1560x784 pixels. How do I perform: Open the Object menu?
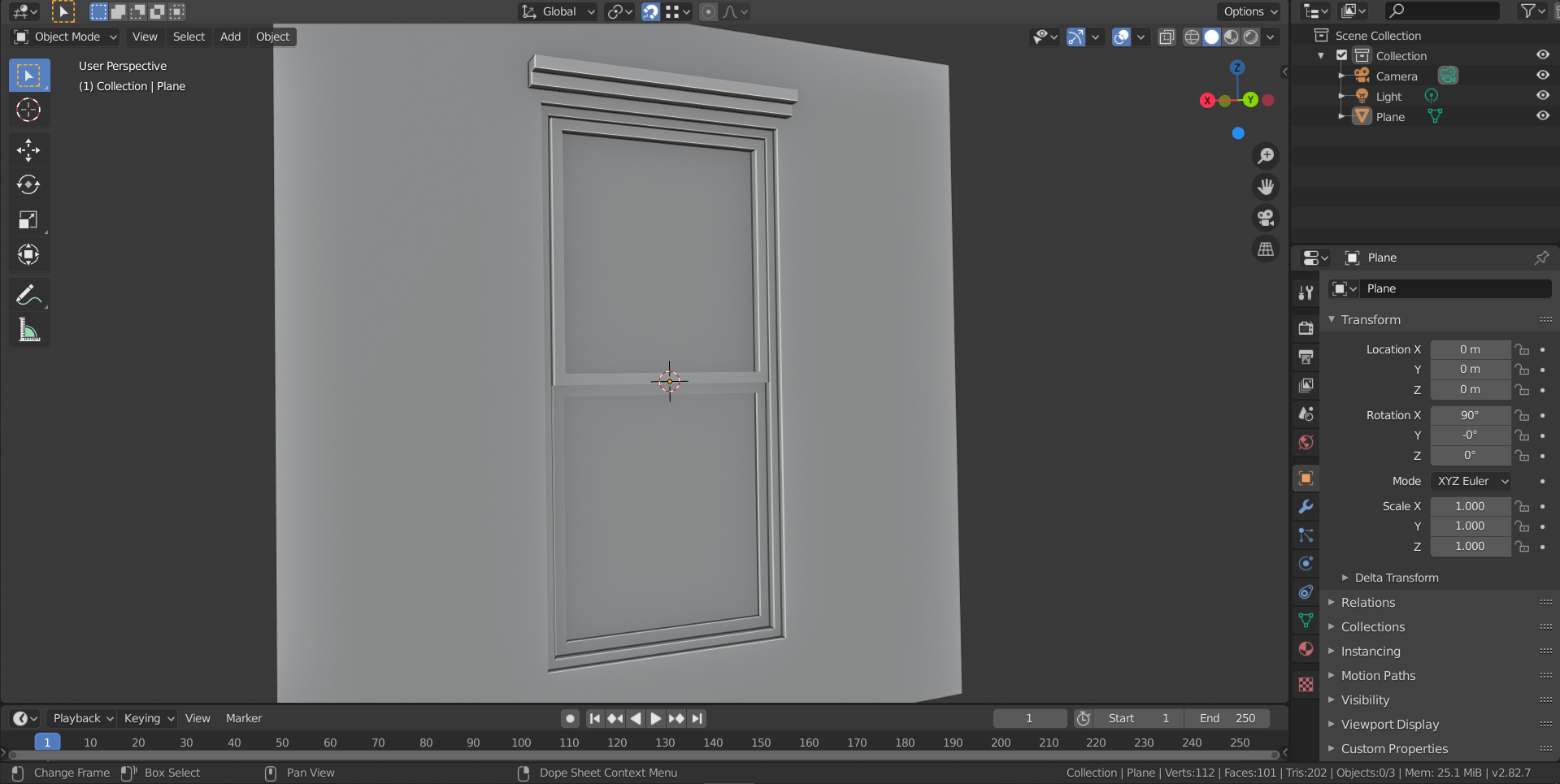pyautogui.click(x=272, y=37)
